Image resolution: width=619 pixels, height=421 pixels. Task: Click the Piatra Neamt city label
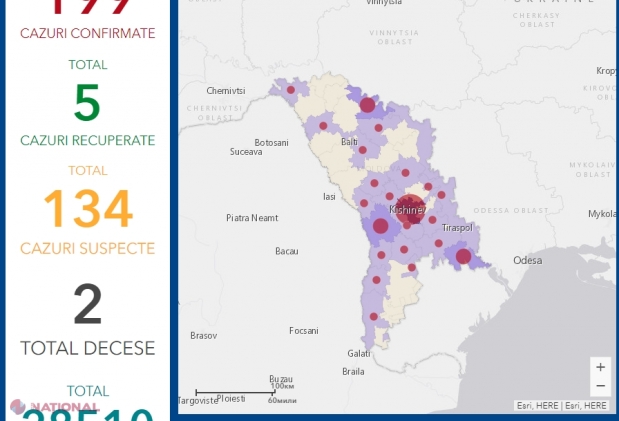(252, 218)
